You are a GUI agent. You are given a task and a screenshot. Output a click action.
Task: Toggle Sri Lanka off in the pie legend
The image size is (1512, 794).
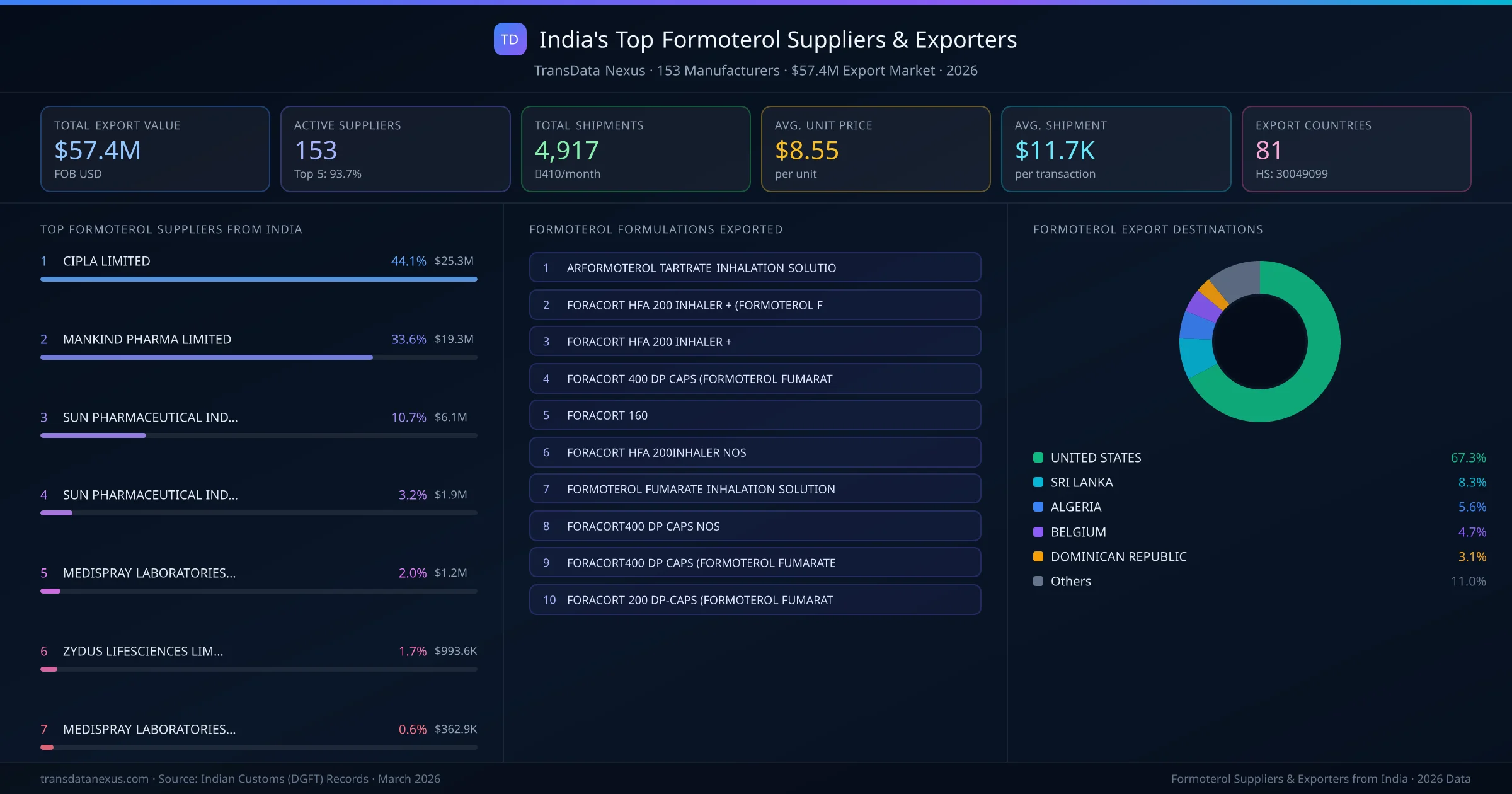point(1081,482)
